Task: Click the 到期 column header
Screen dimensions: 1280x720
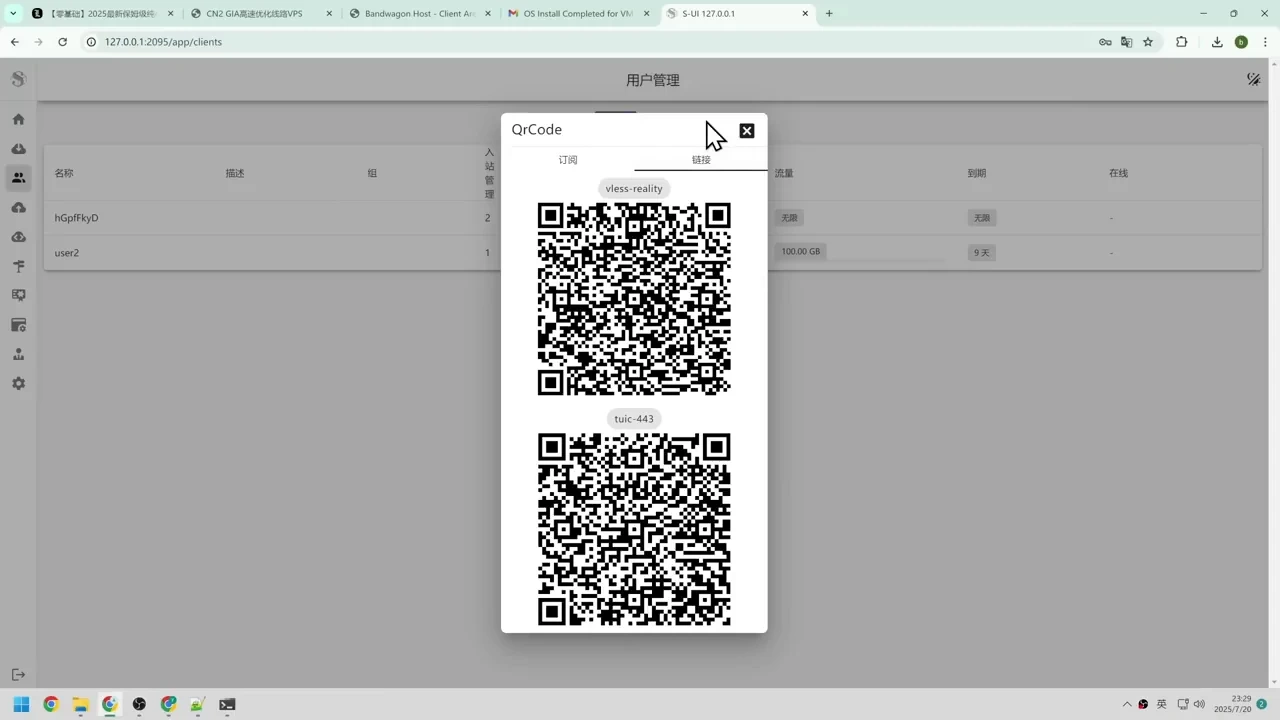Action: 977,173
